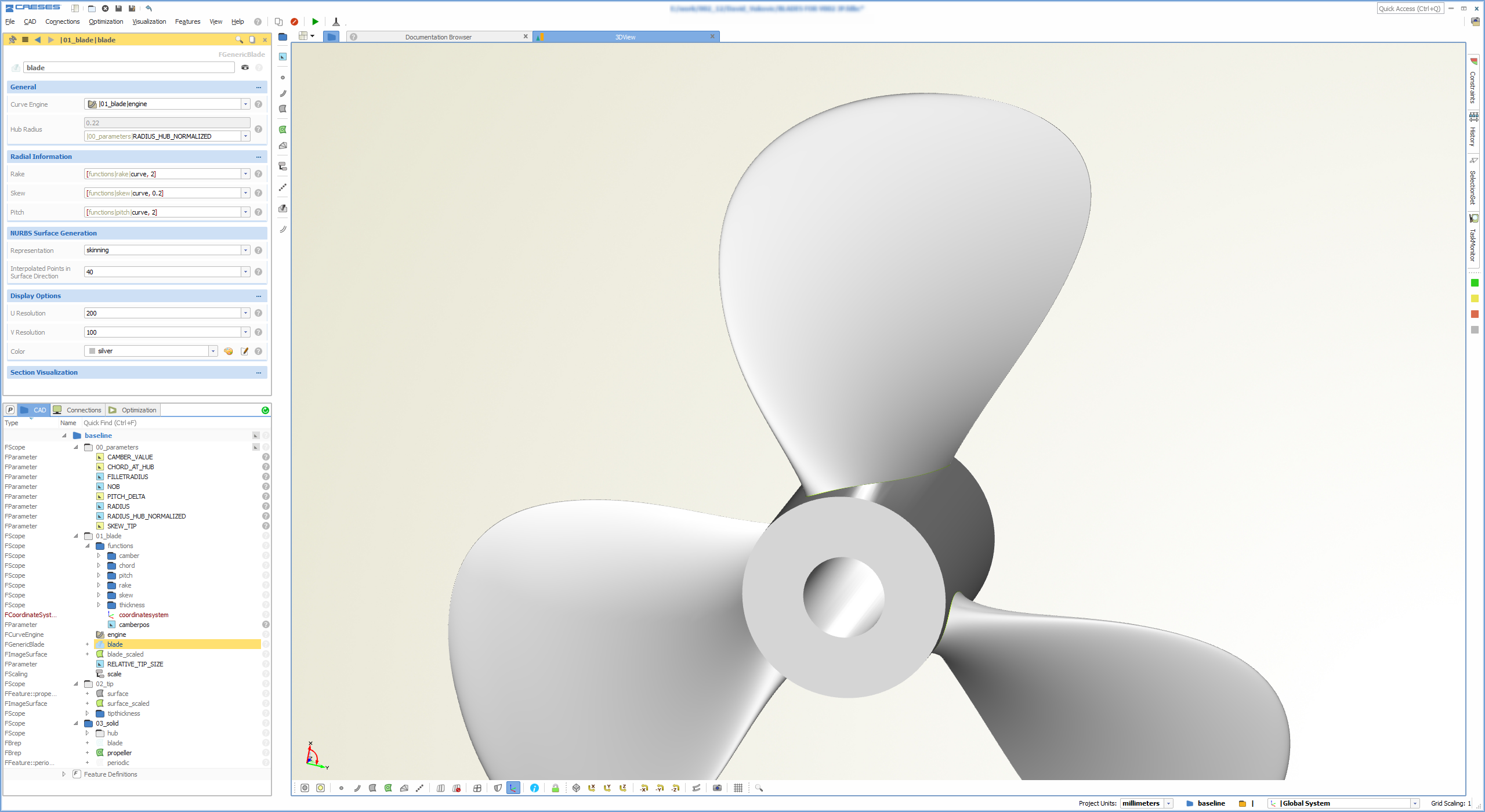The width and height of the screenshot is (1485, 812).
Task: Open the Project Units millimeters dropdown
Action: [x=1169, y=803]
